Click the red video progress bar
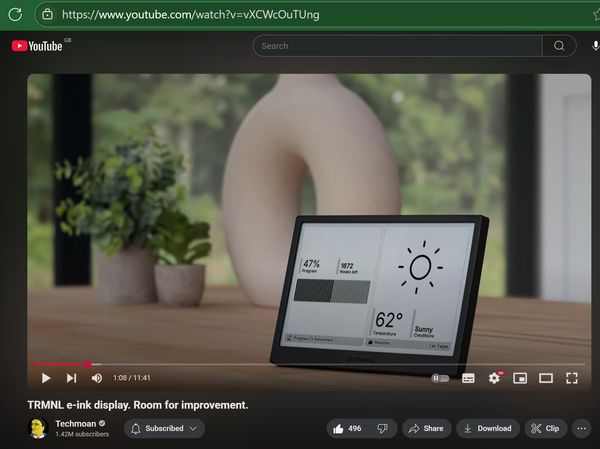This screenshot has height=449, width=600. click(60, 364)
